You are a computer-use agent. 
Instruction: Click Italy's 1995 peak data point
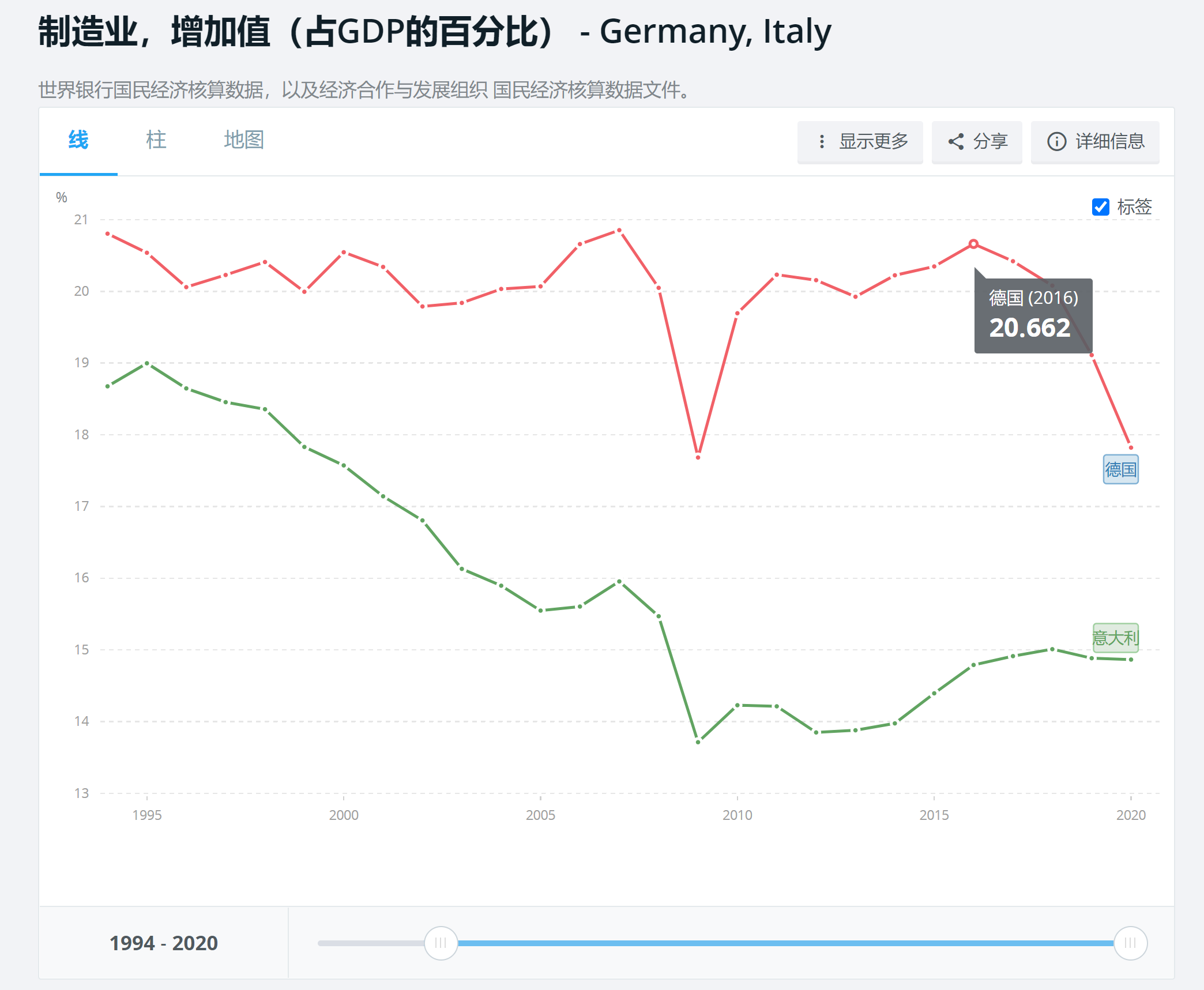click(147, 363)
